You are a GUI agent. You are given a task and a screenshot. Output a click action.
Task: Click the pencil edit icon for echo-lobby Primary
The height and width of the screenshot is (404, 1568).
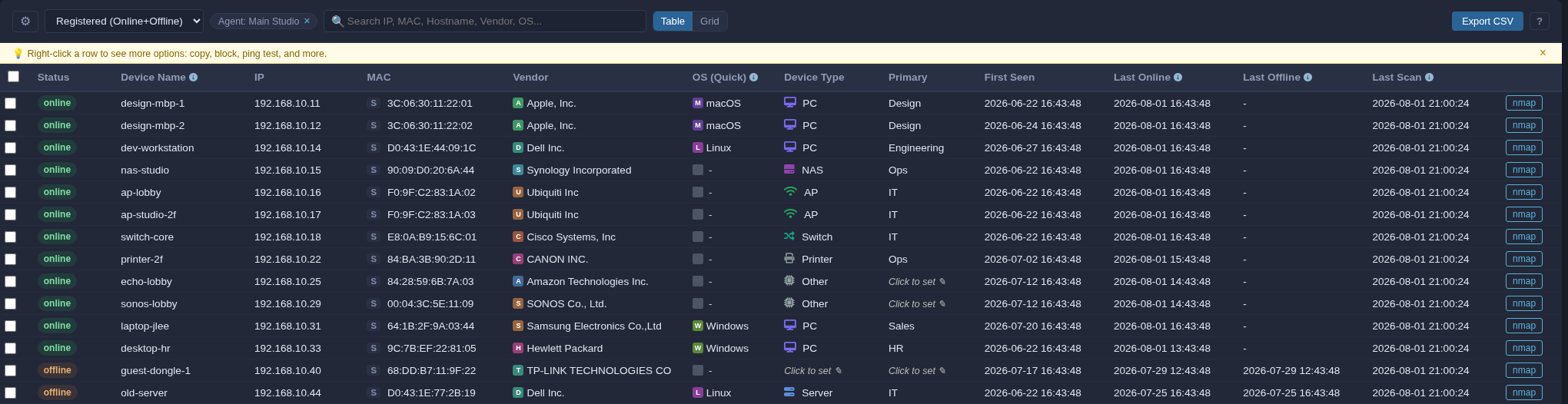coord(942,282)
